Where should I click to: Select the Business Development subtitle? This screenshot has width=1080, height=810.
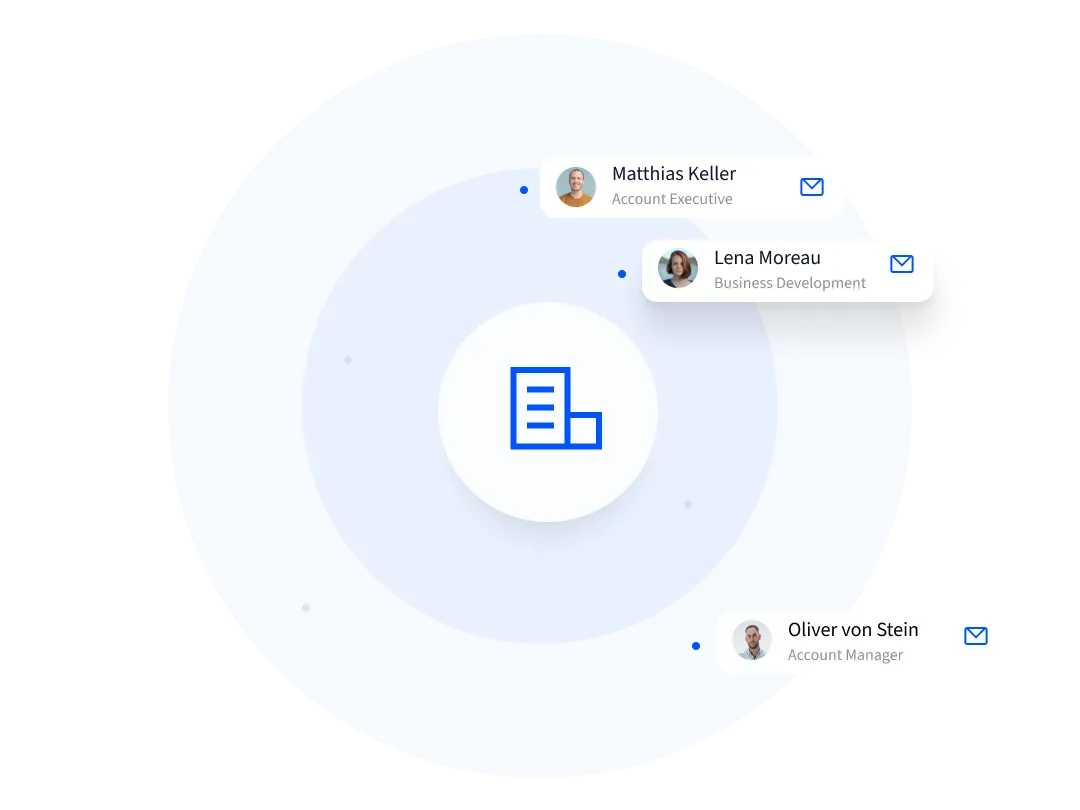pyautogui.click(x=789, y=283)
